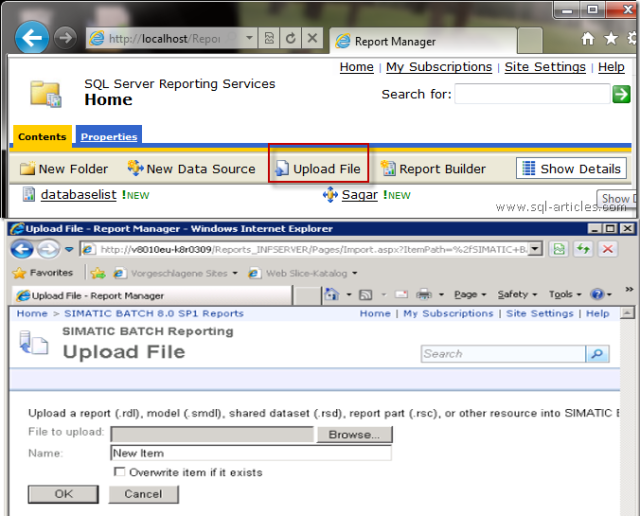Open the databaselist report link

[x=78, y=195]
